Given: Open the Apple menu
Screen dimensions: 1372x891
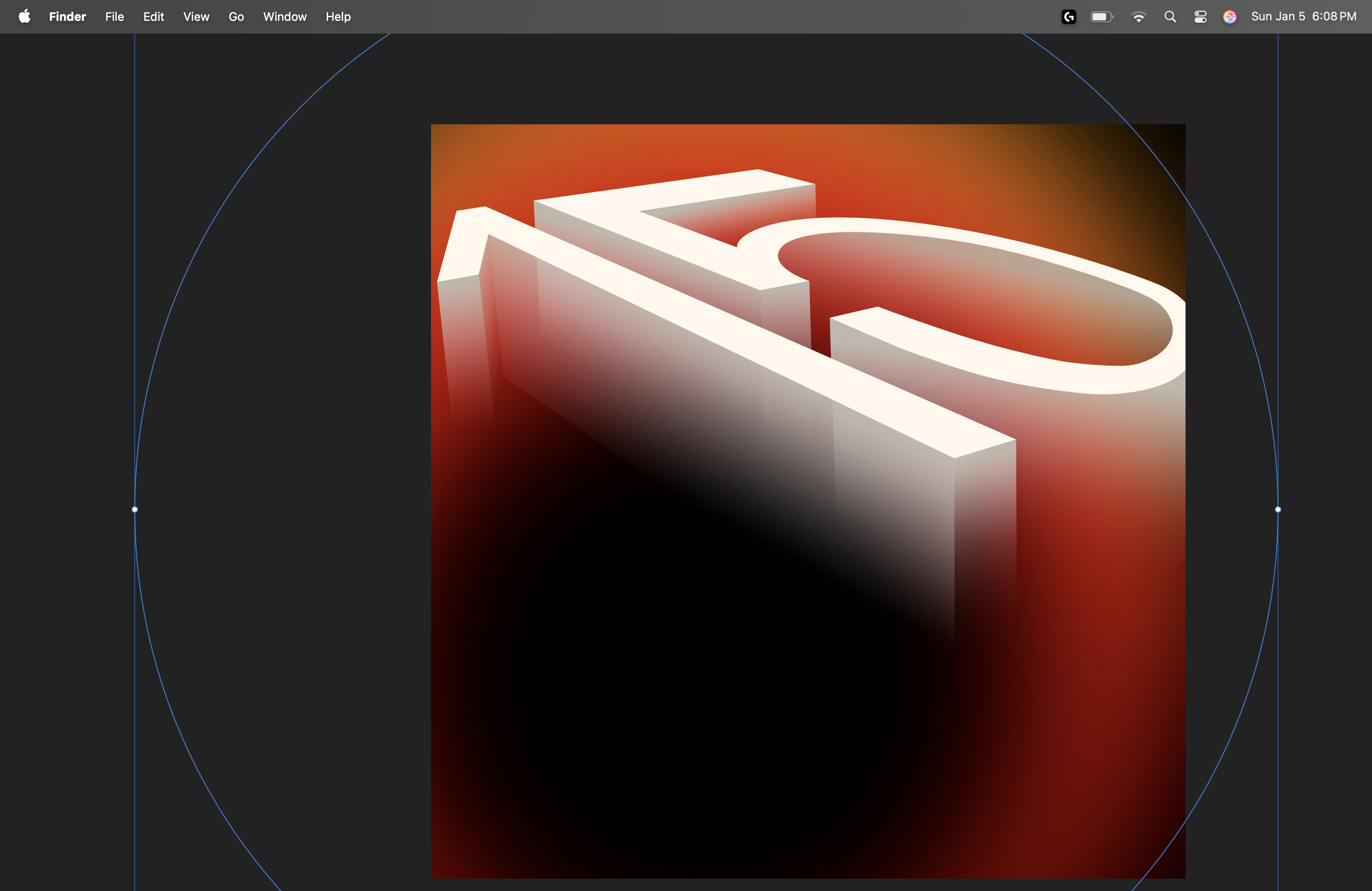Looking at the screenshot, I should 24,17.
